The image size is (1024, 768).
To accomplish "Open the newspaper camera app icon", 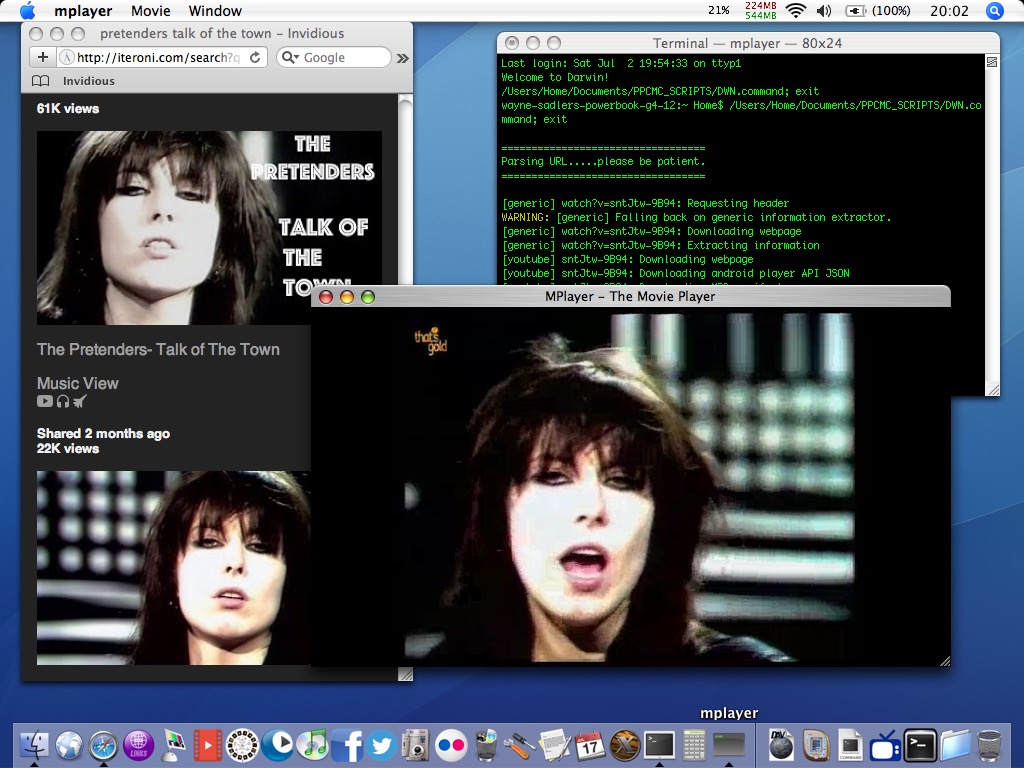I will tap(416, 745).
